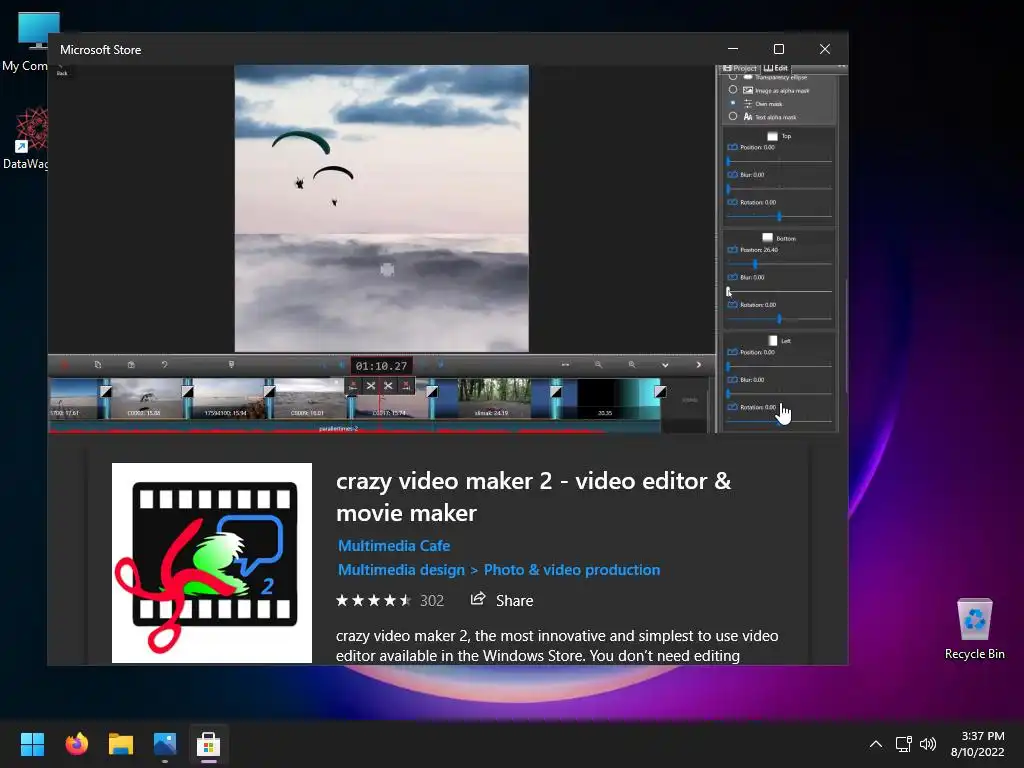
Task: Click the first scissors split icon in the clip popup
Action: (x=370, y=386)
